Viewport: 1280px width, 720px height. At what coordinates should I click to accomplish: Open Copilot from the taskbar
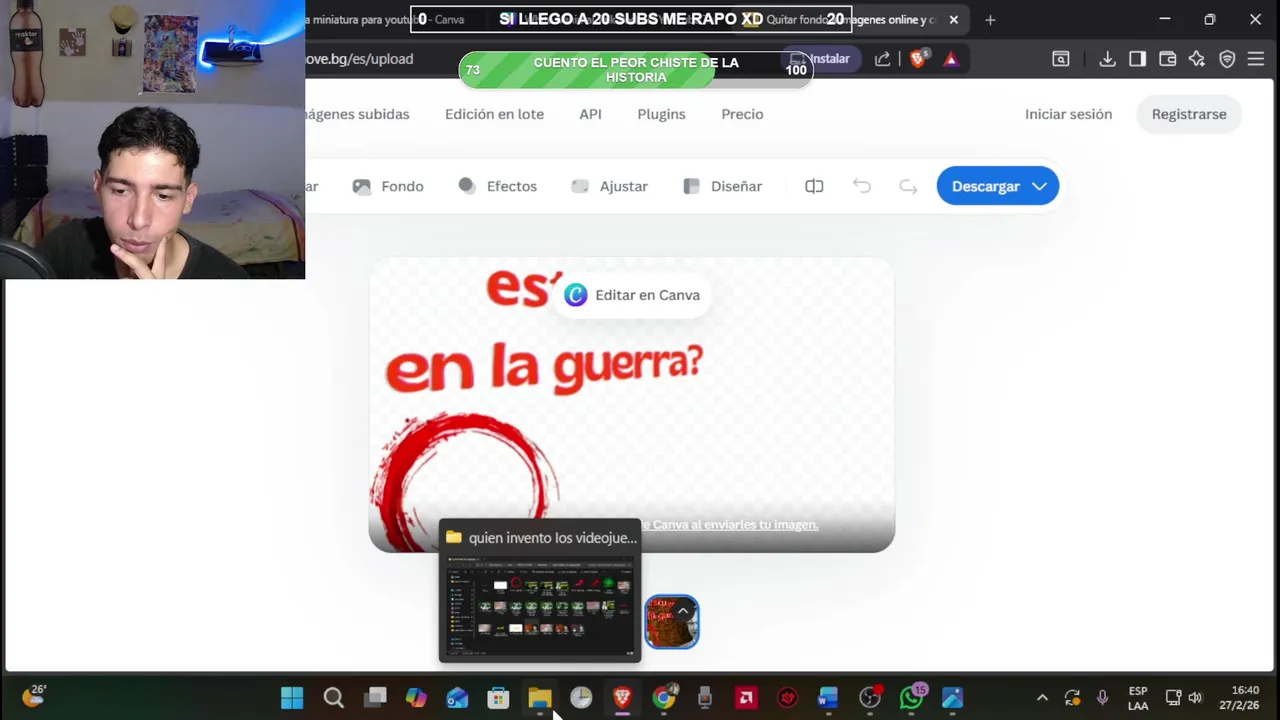(416, 698)
